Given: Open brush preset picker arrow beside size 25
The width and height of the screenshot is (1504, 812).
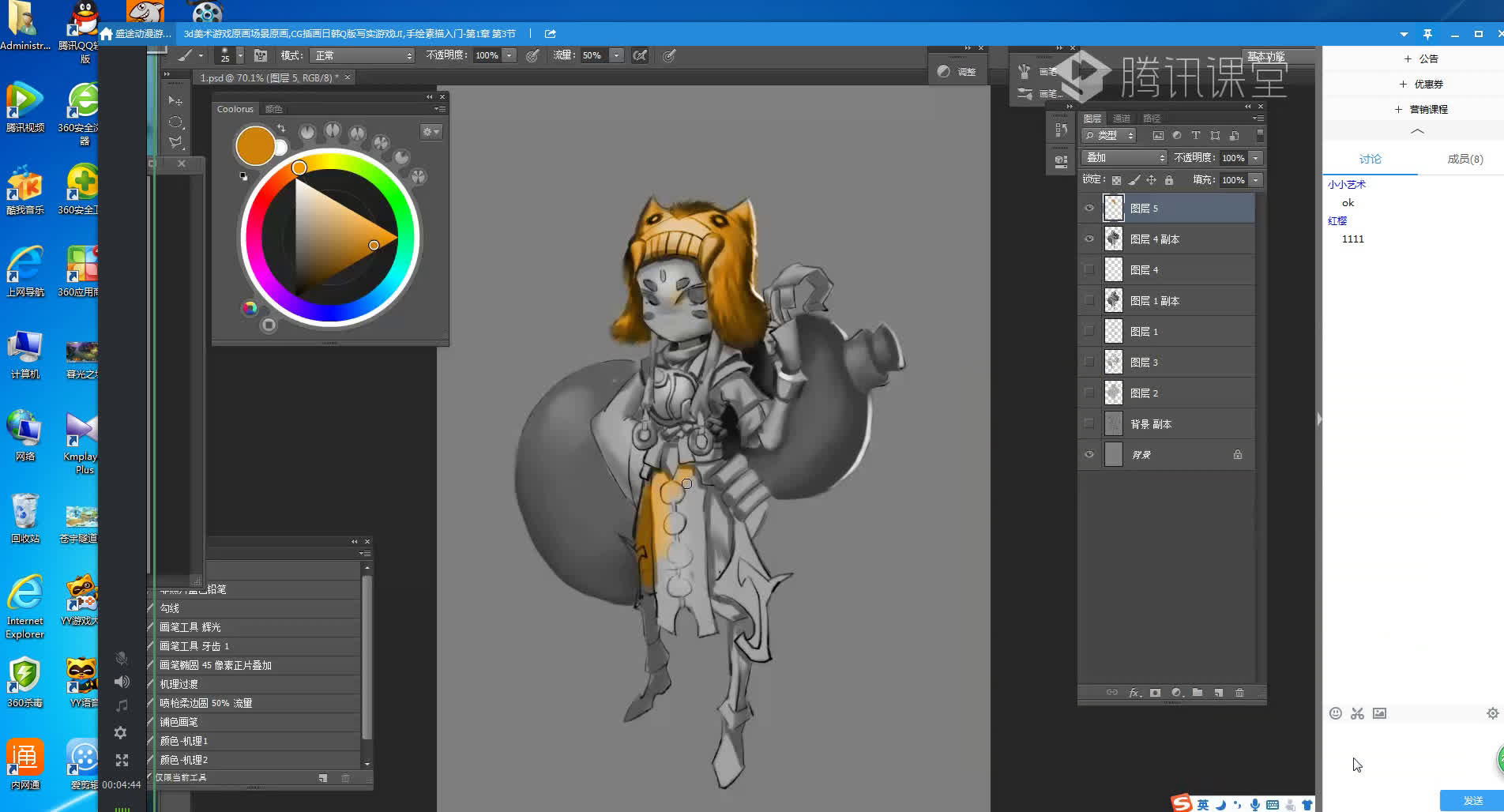Looking at the screenshot, I should (240, 55).
